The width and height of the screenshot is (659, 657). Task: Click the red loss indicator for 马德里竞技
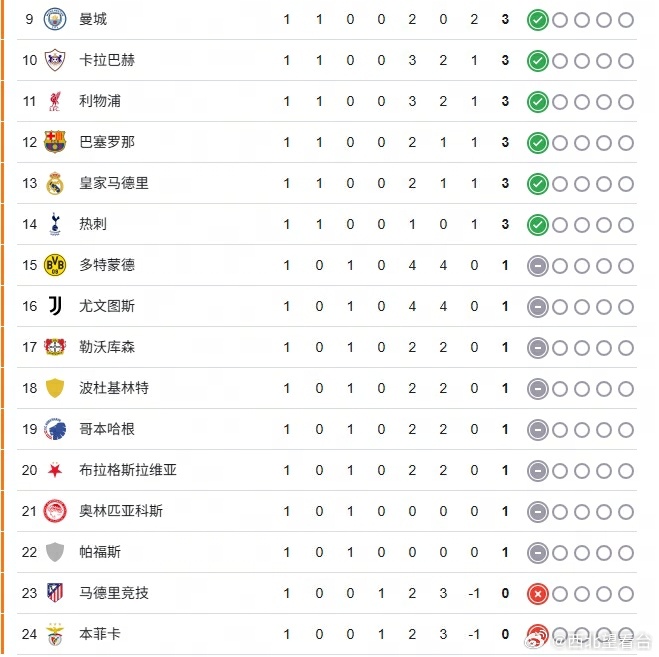[x=538, y=594]
